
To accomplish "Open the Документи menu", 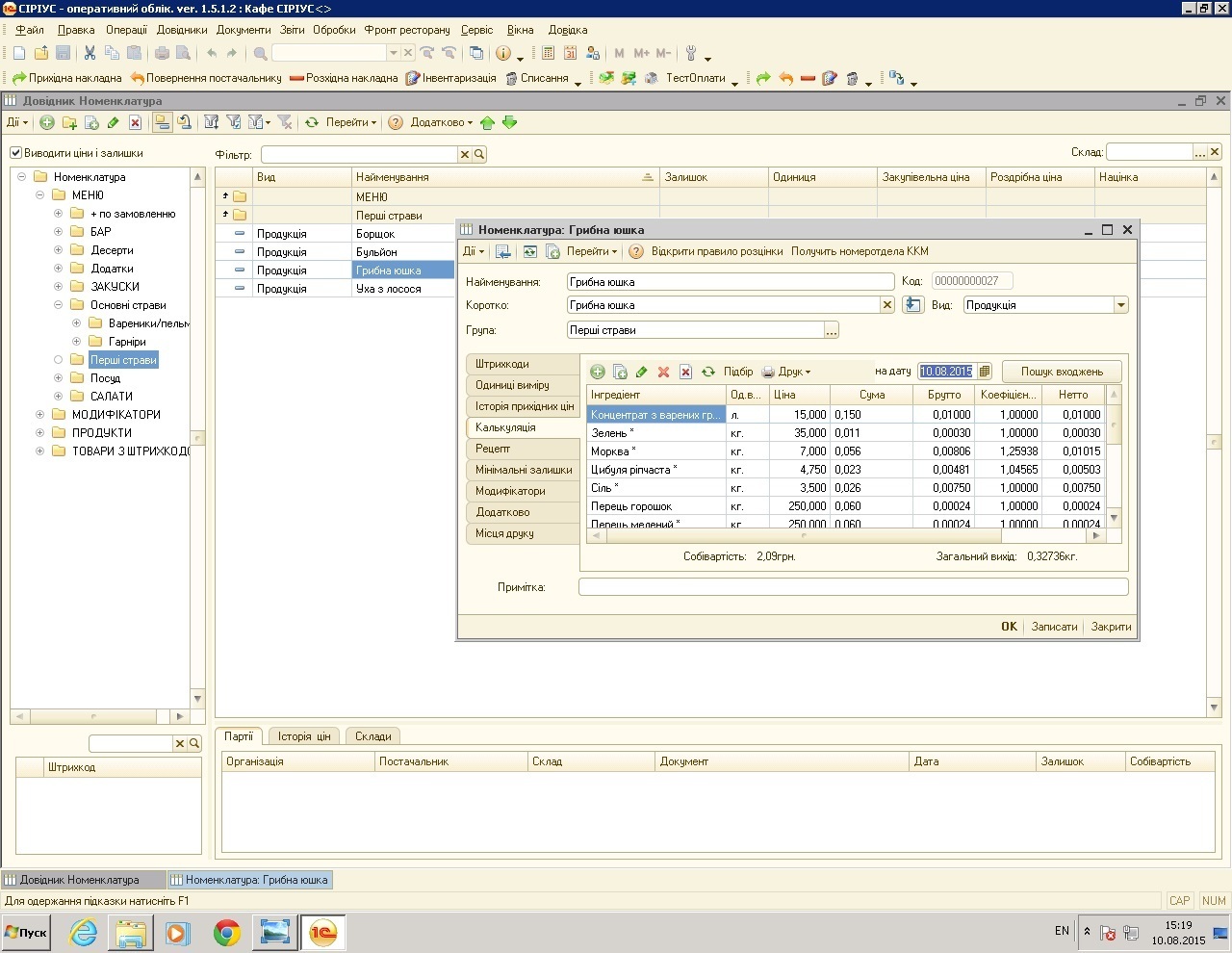I will pyautogui.click(x=243, y=30).
